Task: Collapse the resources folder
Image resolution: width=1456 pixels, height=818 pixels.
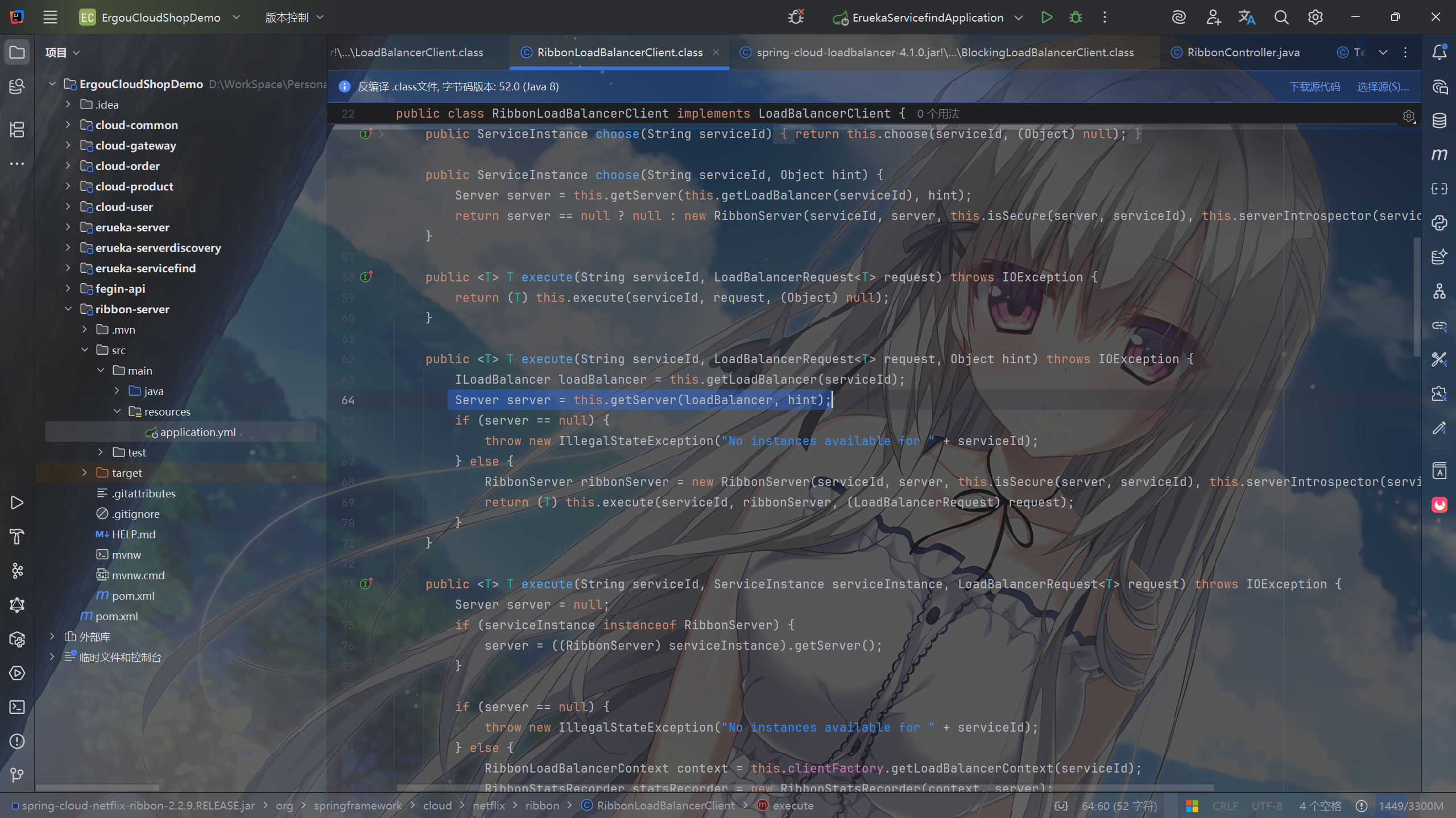Action: pyautogui.click(x=117, y=411)
